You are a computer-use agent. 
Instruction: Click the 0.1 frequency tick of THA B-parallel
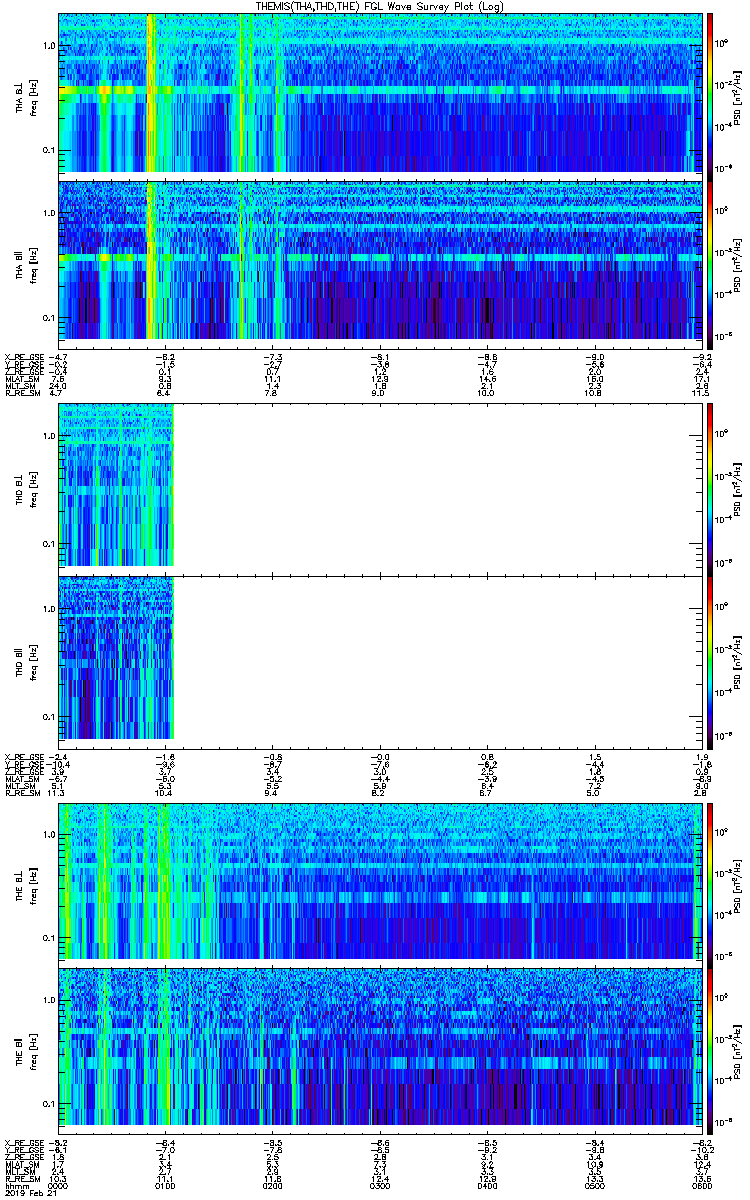(x=49, y=318)
